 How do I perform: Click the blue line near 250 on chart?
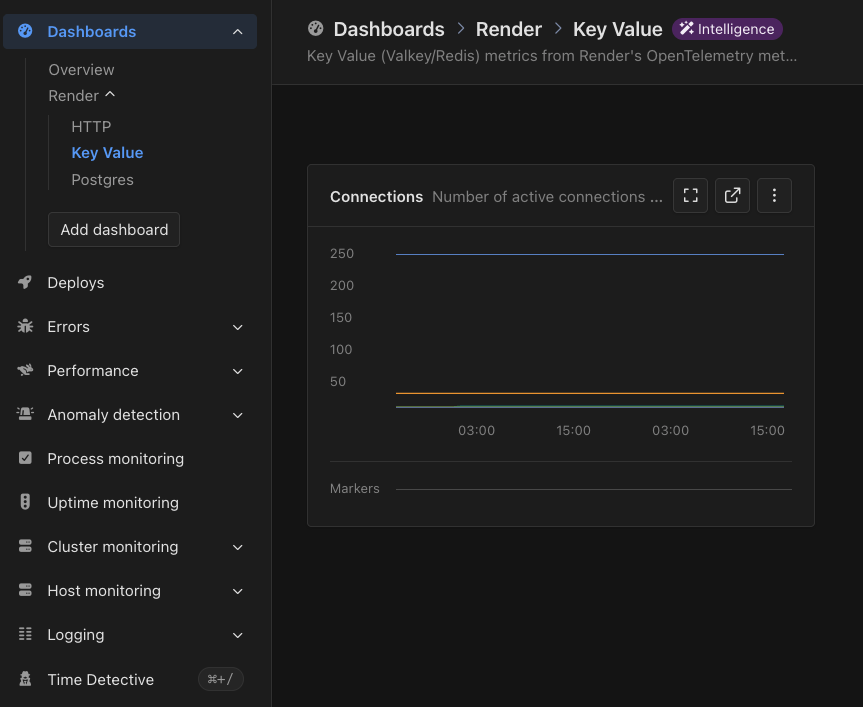tap(589, 254)
